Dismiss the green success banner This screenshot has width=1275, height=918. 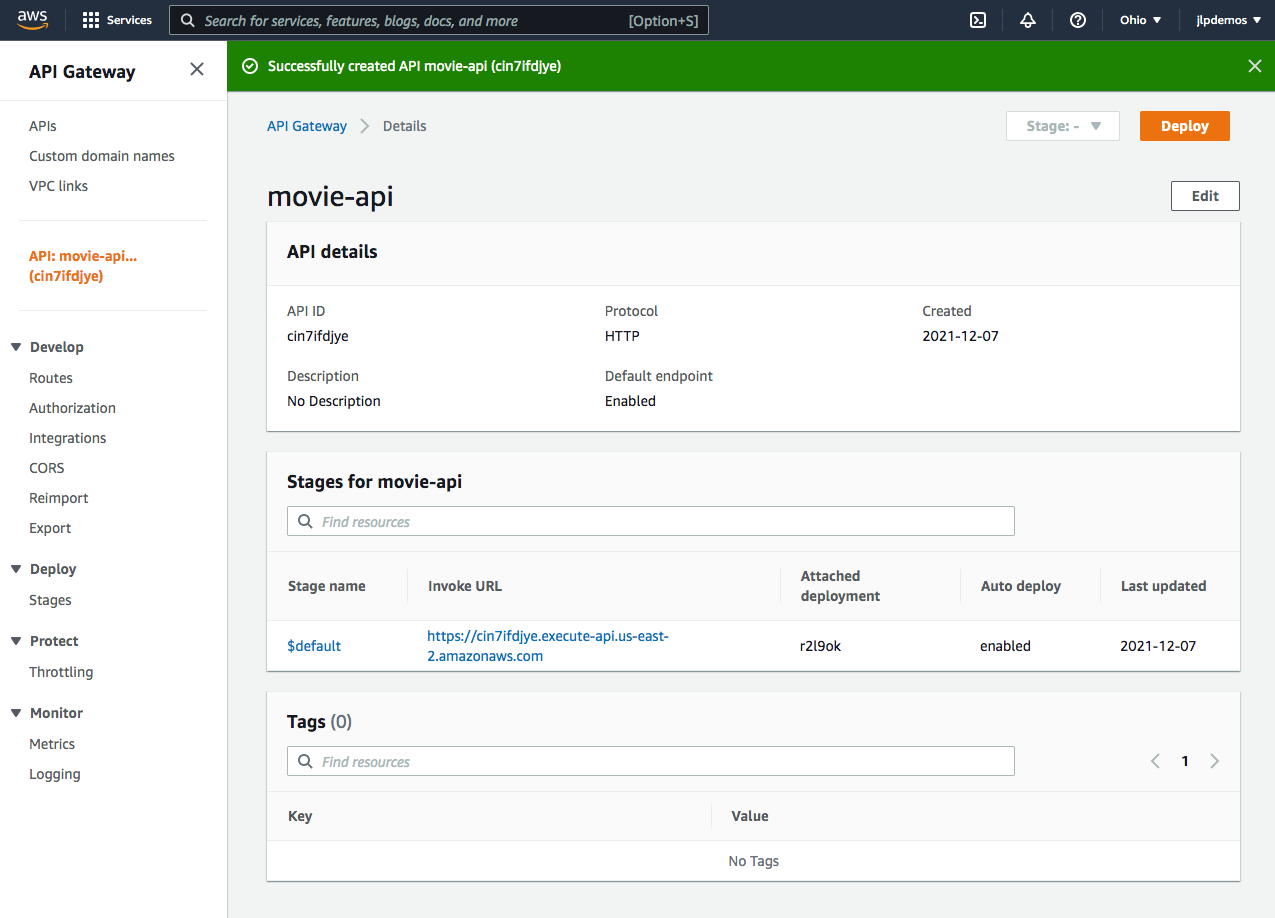point(1255,66)
